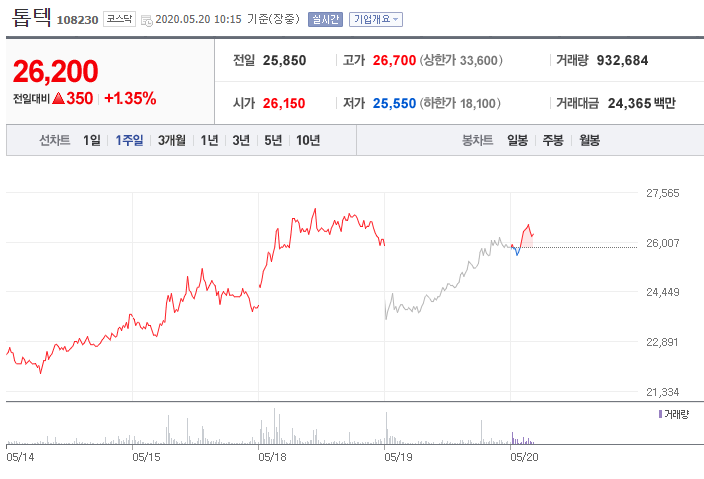Click the red up-triangle change indicator
704x479 pixels.
click(x=58, y=98)
